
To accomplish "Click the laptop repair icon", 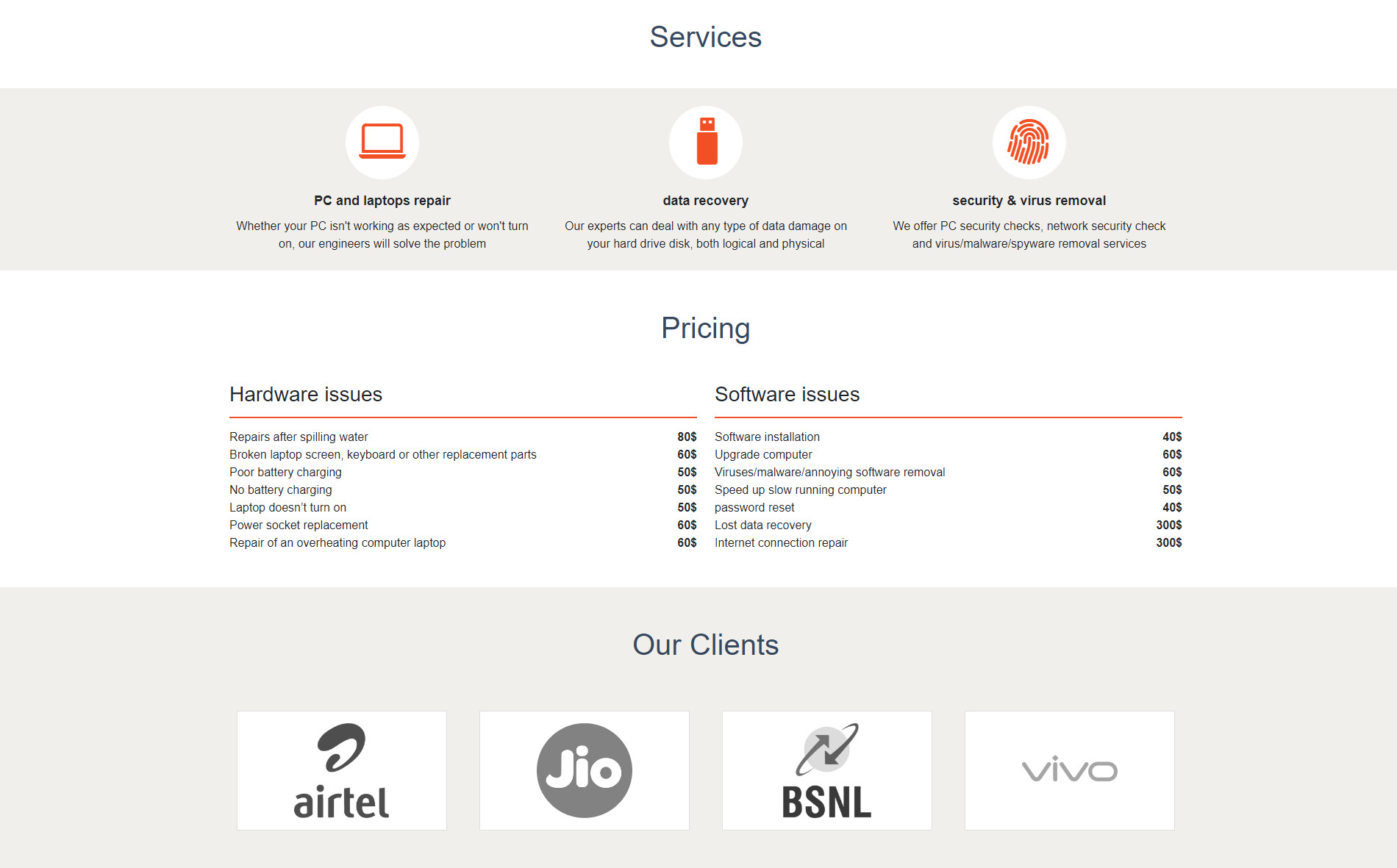I will pos(382,142).
